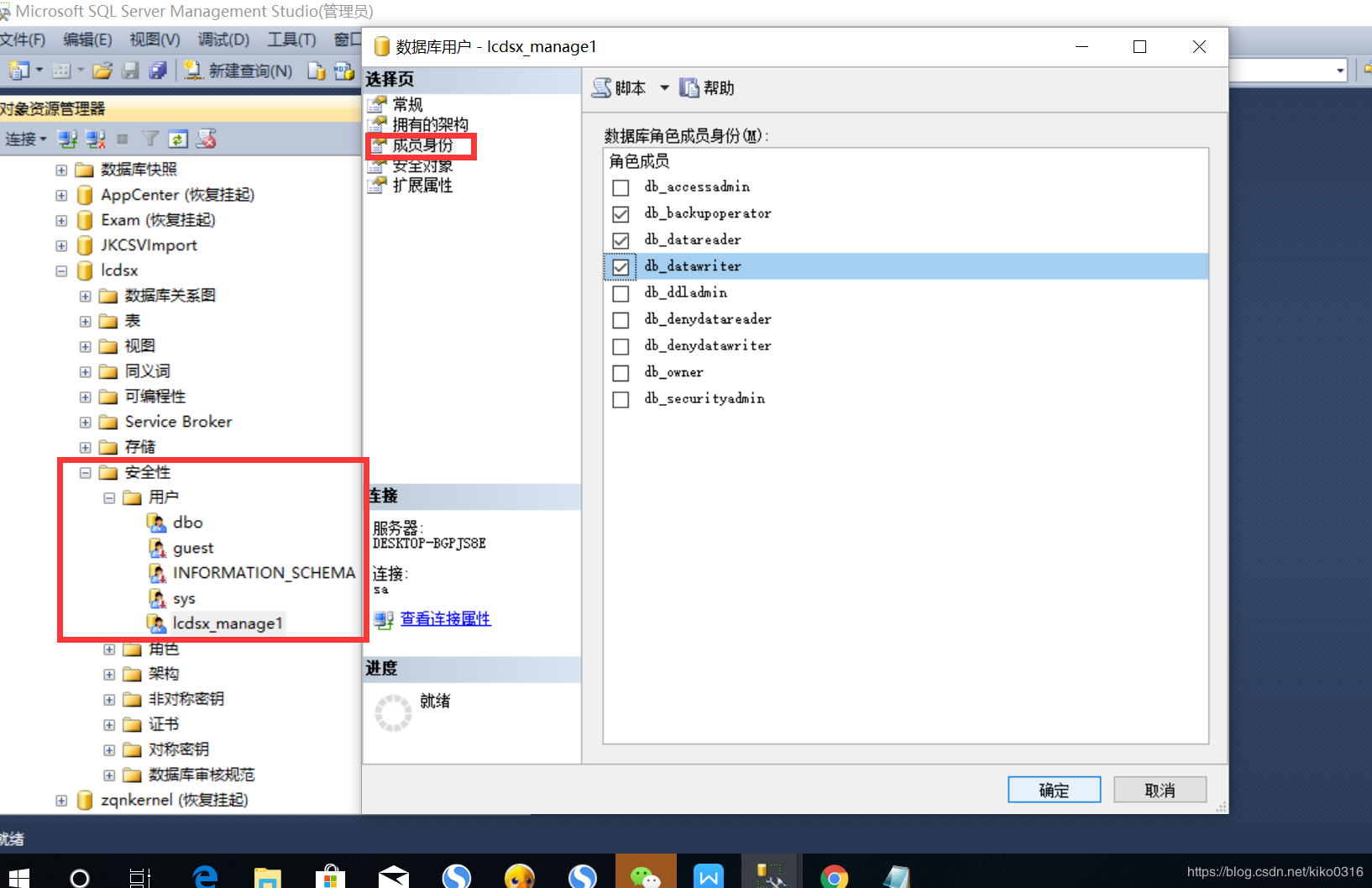Click the Windows Start button
The height and width of the screenshot is (888, 1372).
point(17,878)
